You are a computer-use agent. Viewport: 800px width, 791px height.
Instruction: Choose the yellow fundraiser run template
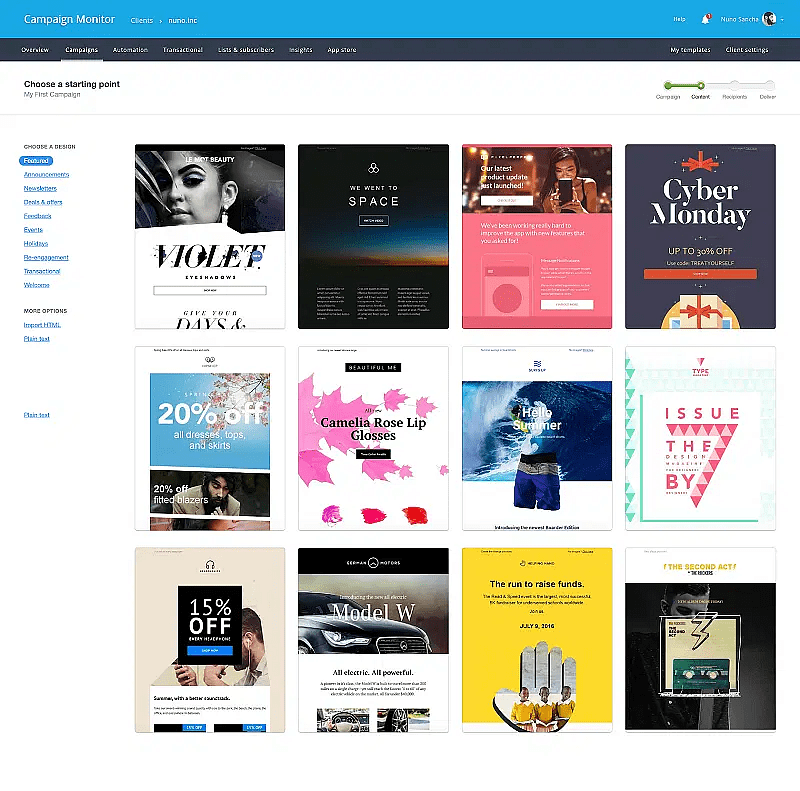coord(536,639)
